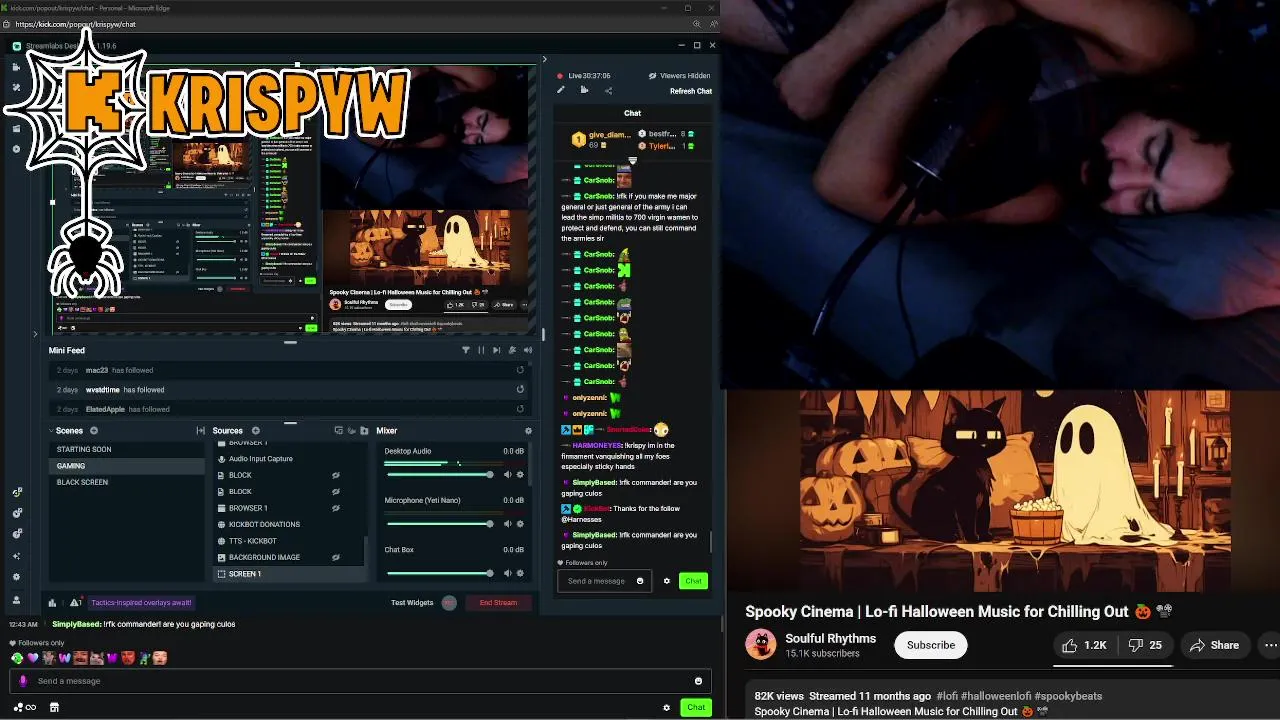1280x720 pixels.
Task: Replay the ElatedApple follow alert
Action: 520,409
